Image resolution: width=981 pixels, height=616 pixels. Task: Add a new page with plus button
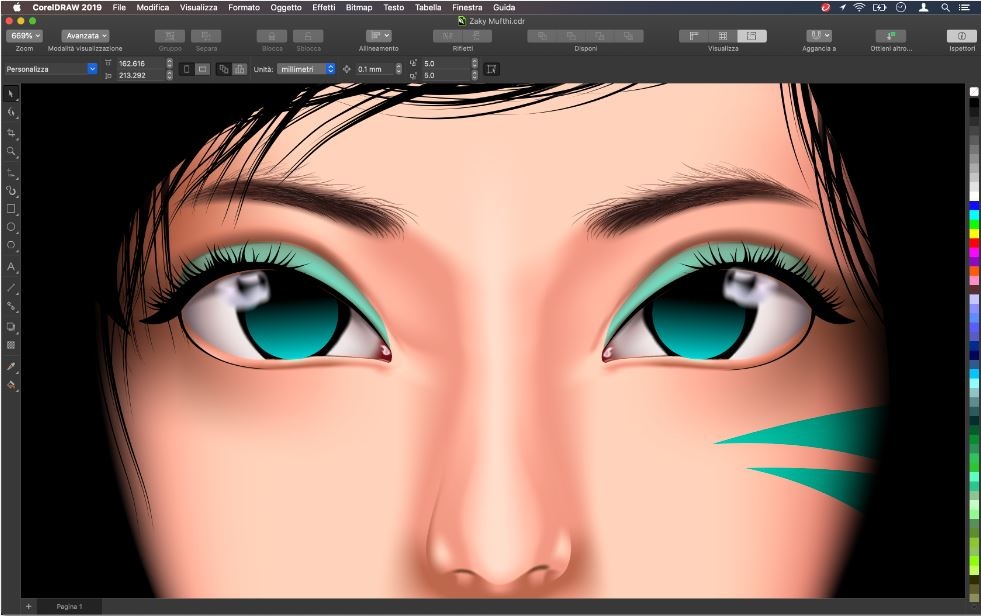point(28,606)
